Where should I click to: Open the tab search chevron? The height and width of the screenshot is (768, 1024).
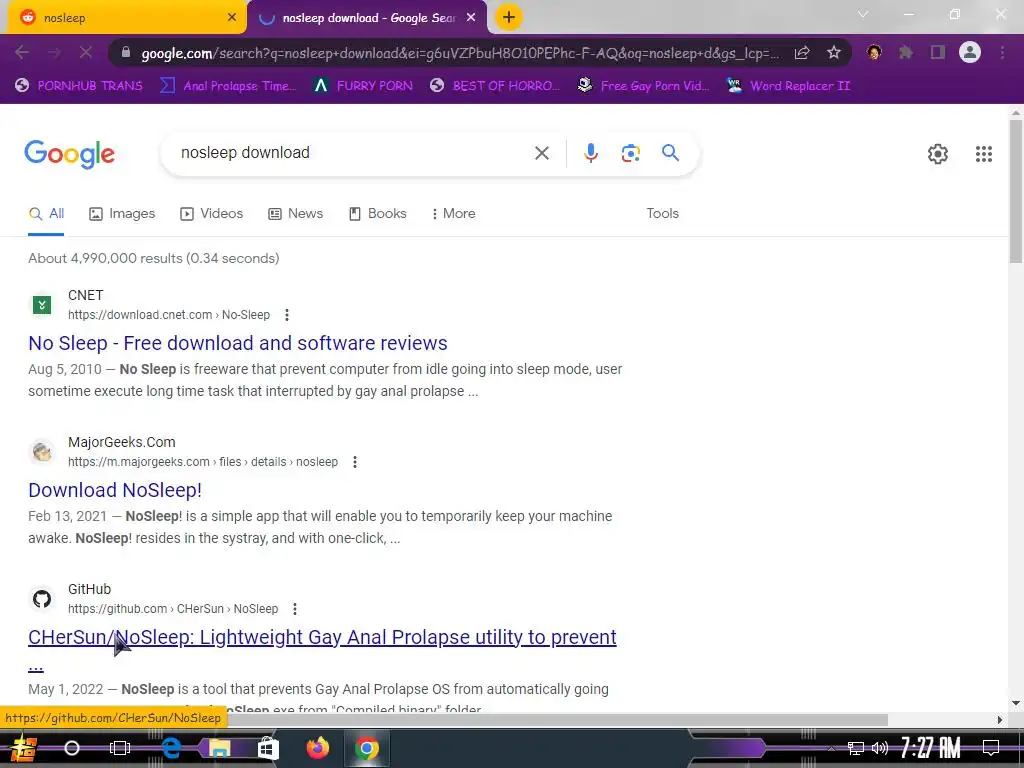[863, 14]
